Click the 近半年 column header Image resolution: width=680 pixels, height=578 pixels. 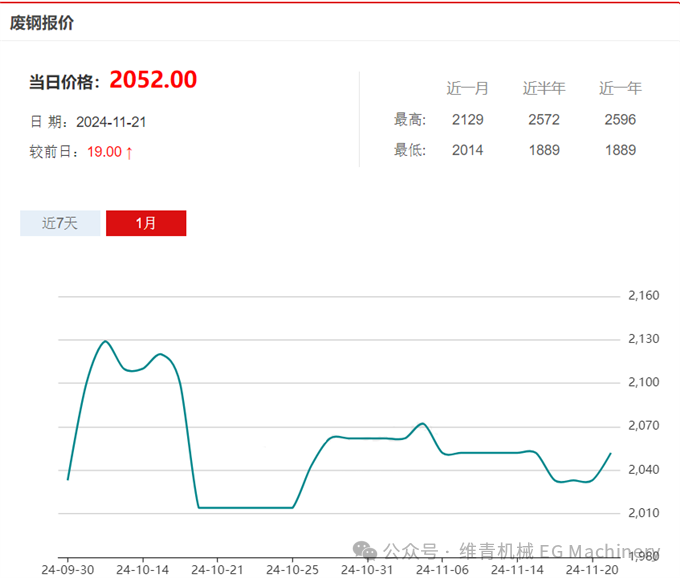click(x=544, y=88)
